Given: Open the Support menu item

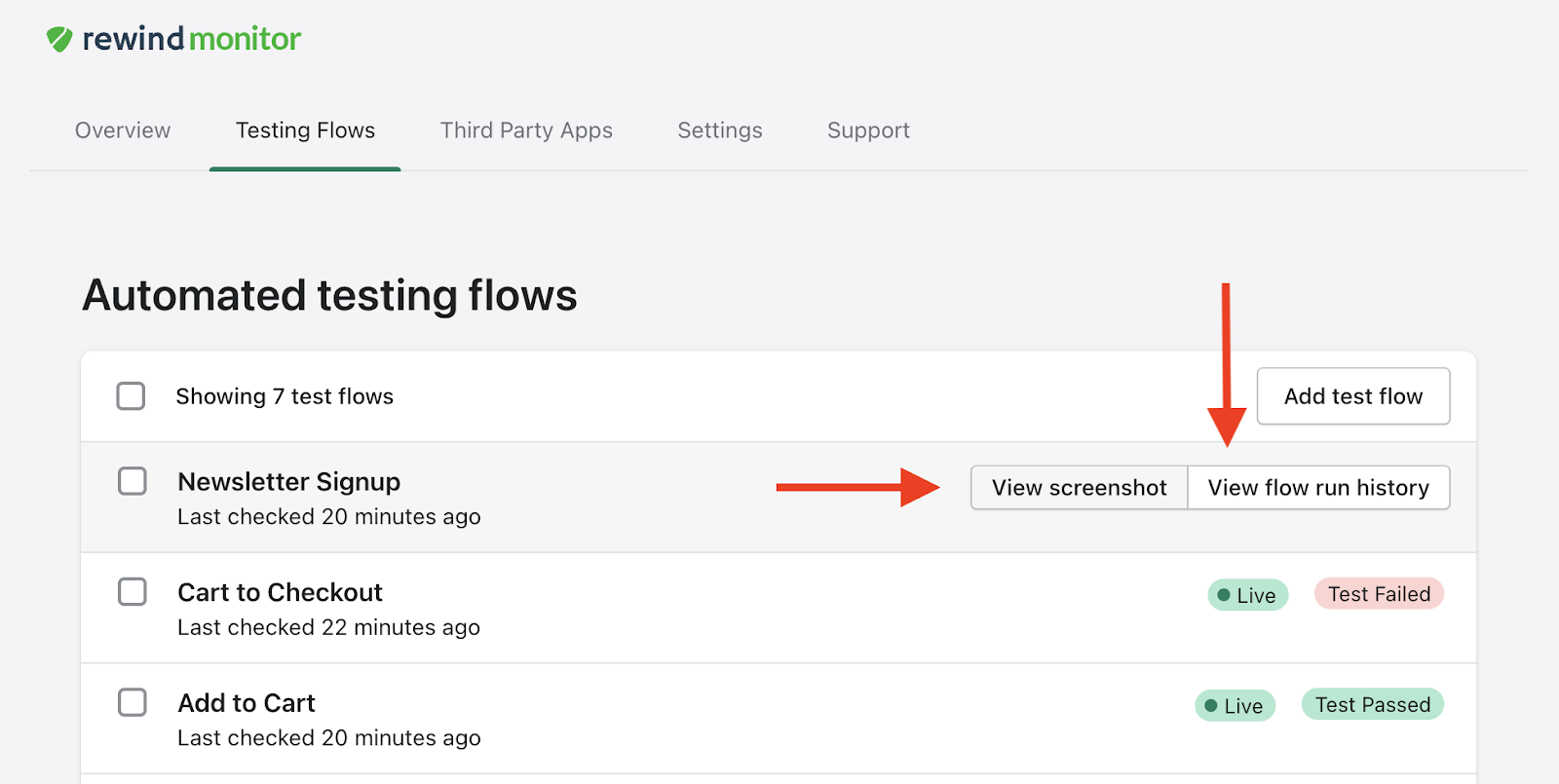Looking at the screenshot, I should point(867,130).
